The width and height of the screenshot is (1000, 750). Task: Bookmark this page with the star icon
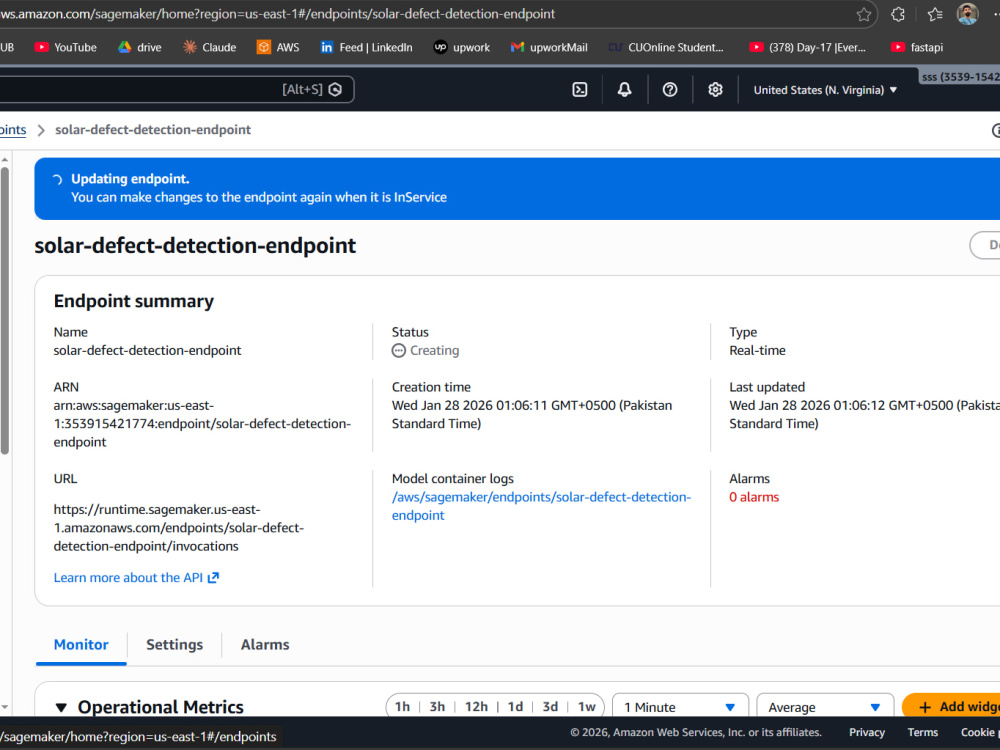point(864,14)
